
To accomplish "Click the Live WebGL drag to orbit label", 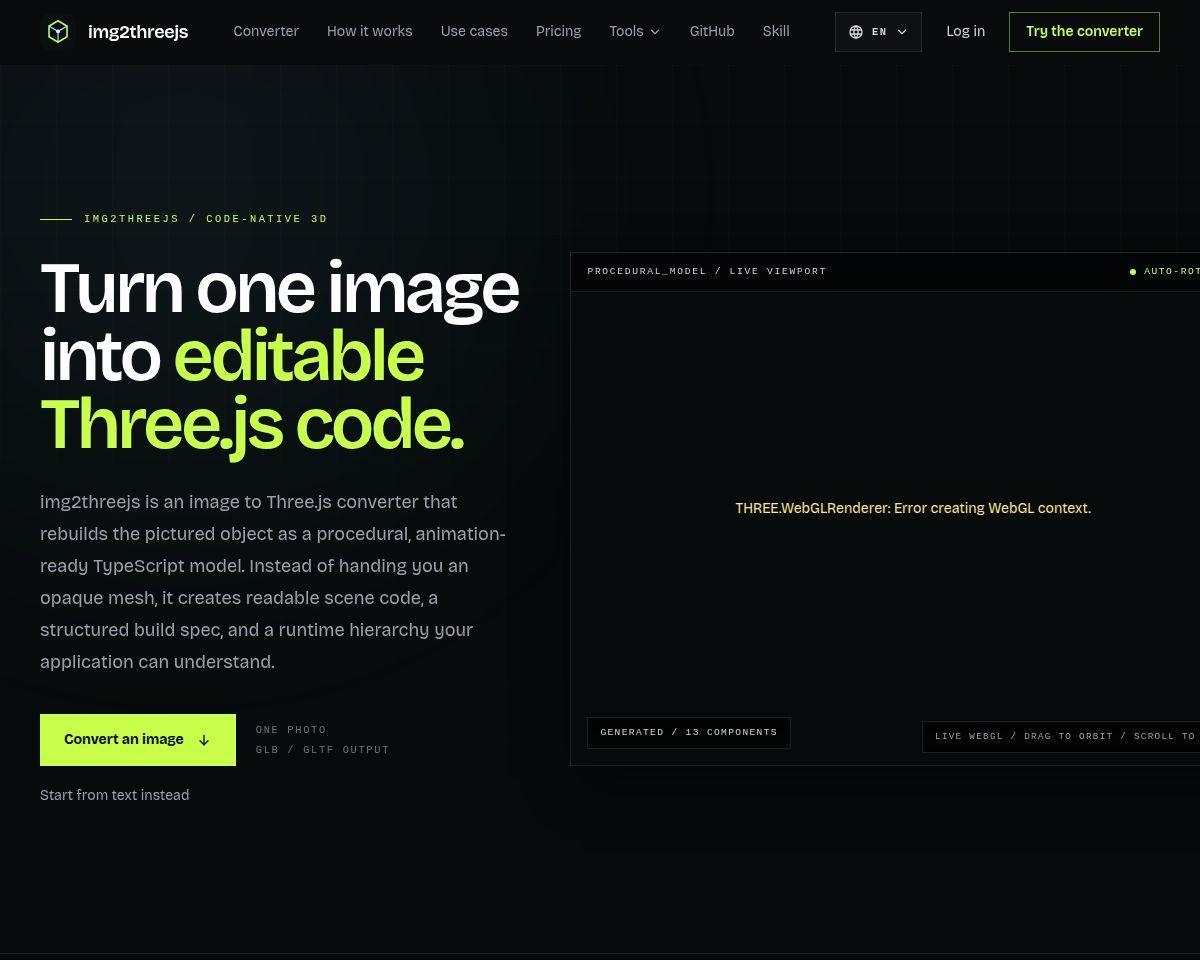I will coord(1061,736).
